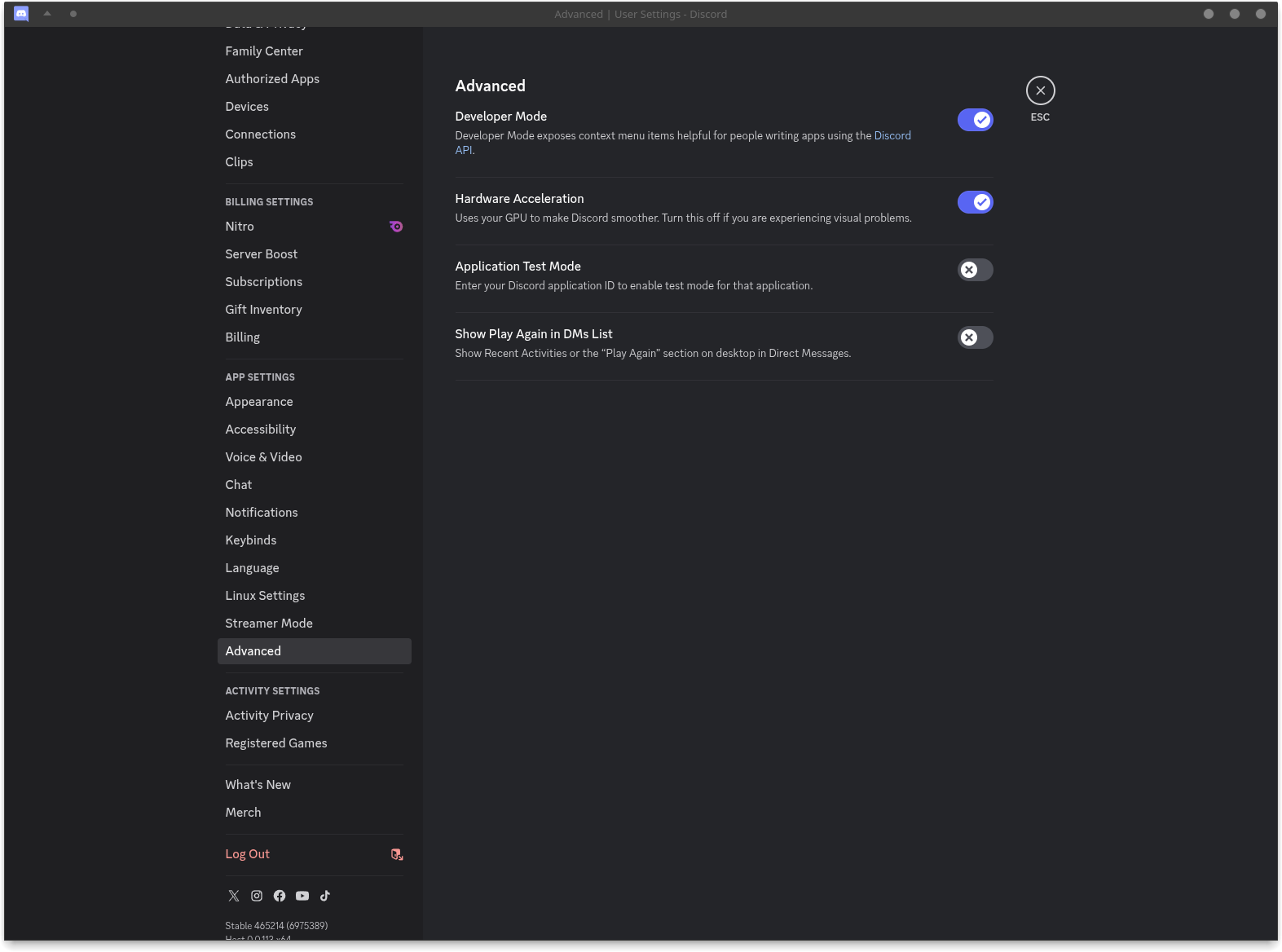Enable Show Play Again in DMs toggle

click(x=975, y=337)
